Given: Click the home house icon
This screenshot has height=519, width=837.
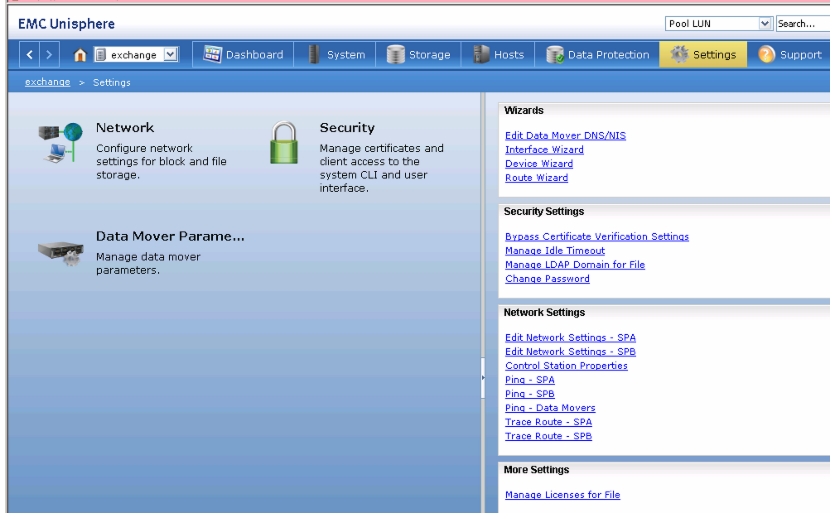Looking at the screenshot, I should pos(80,54).
